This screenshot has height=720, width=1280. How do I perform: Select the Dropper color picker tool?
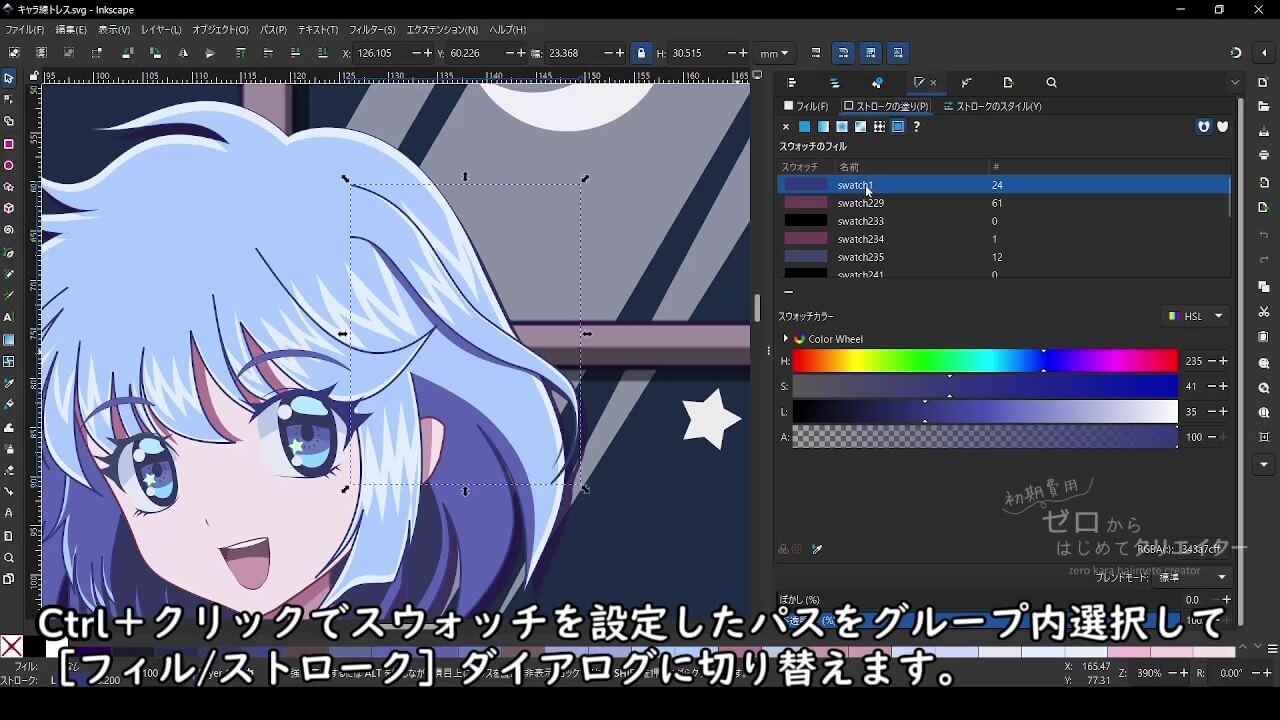(9, 383)
